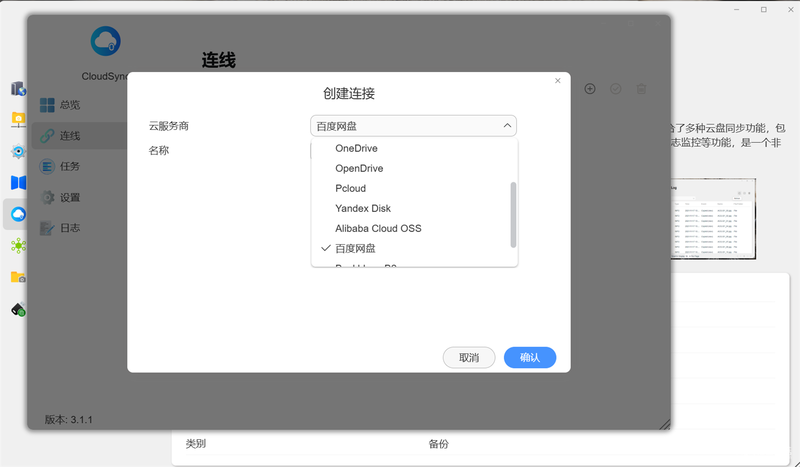Click the 类别 label in background table
The width and height of the screenshot is (800, 467).
(x=195, y=444)
